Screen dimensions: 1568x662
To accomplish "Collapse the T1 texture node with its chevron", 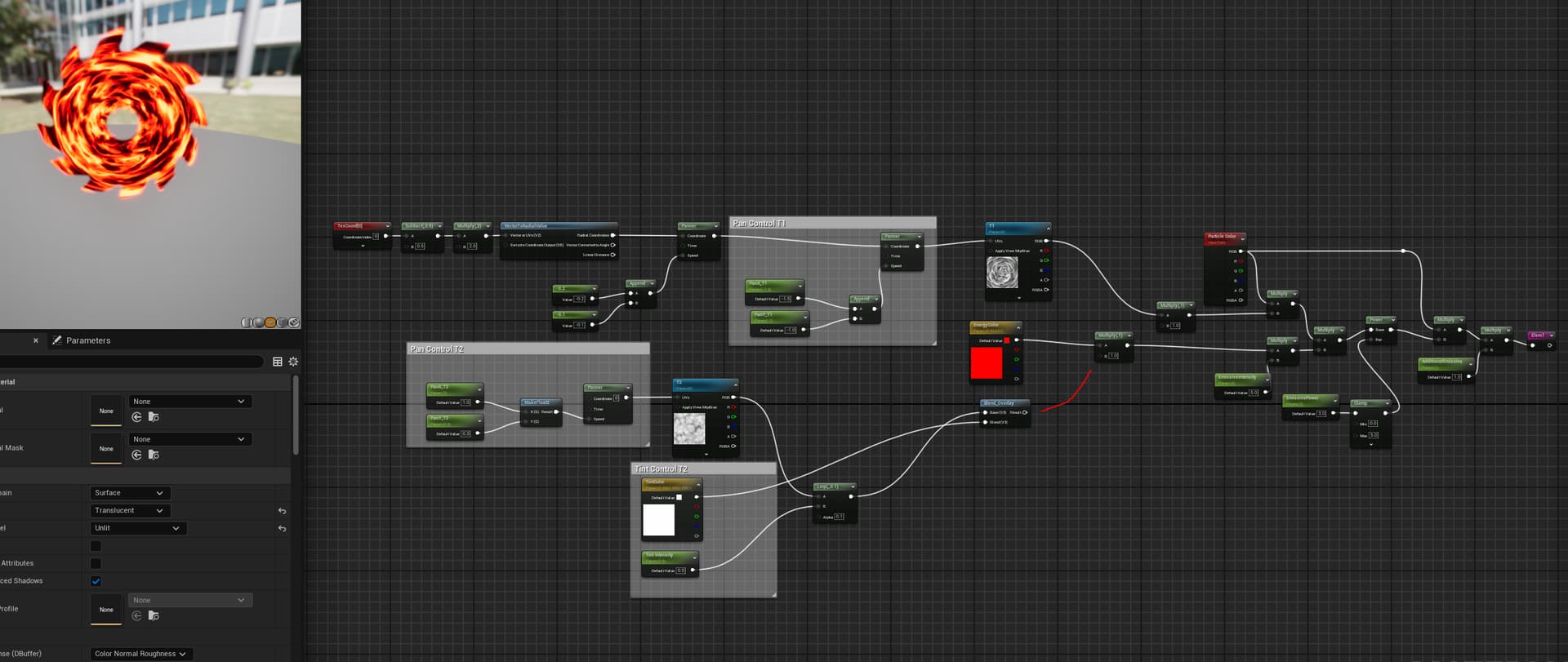I will [x=1047, y=228].
